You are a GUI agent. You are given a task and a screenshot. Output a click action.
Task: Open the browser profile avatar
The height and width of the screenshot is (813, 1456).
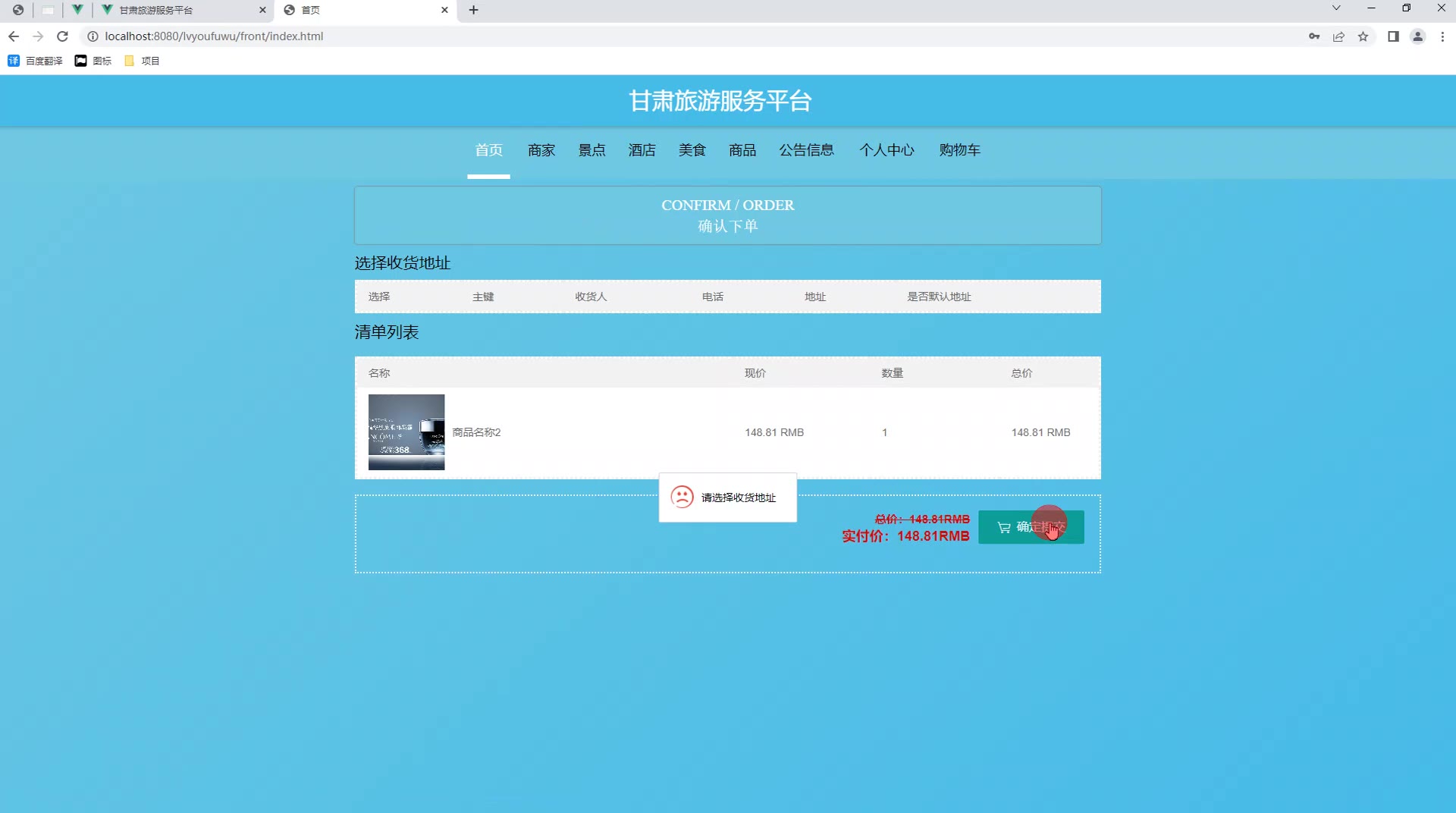1417,36
